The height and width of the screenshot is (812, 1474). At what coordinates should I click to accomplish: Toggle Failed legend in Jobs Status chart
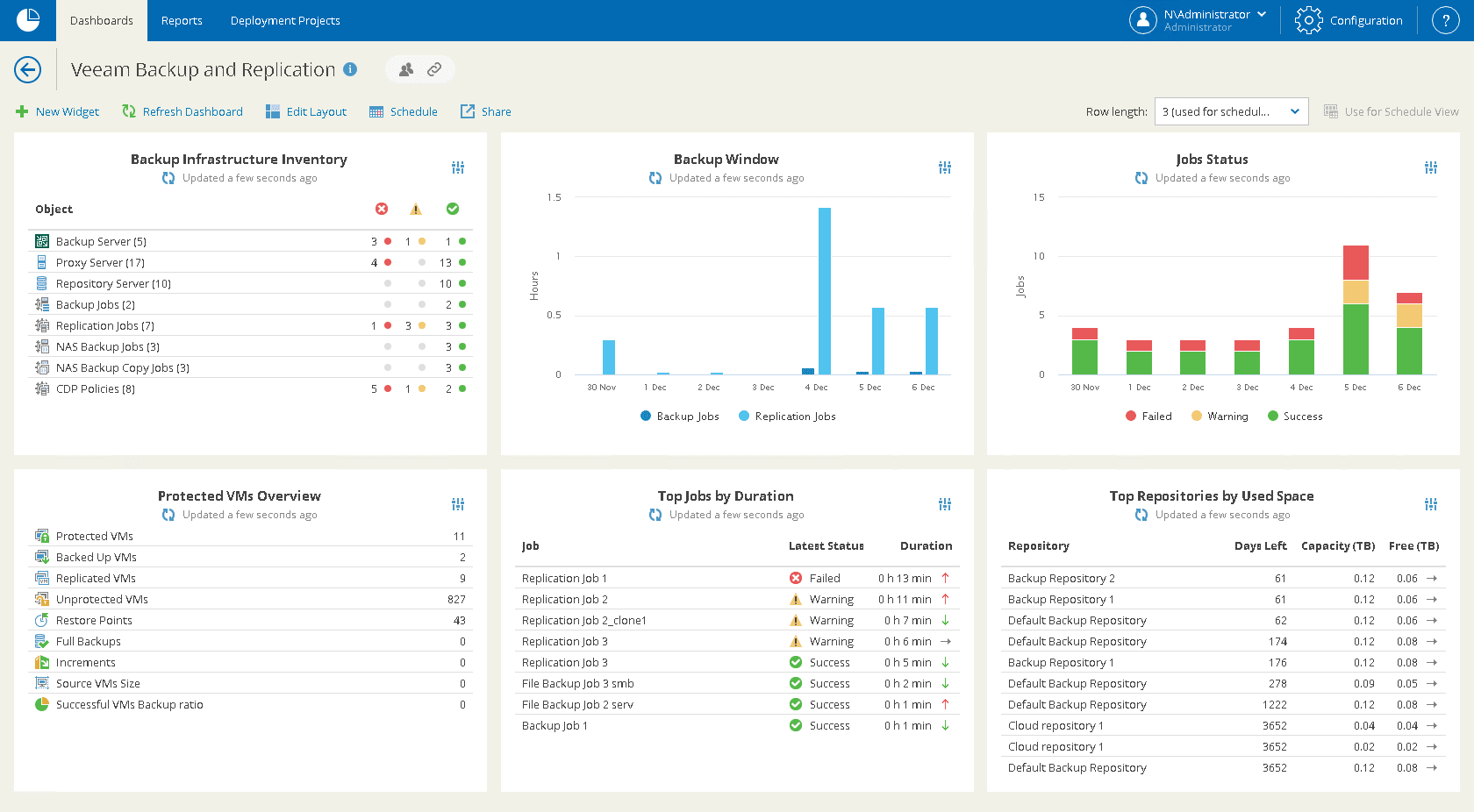1148,417
